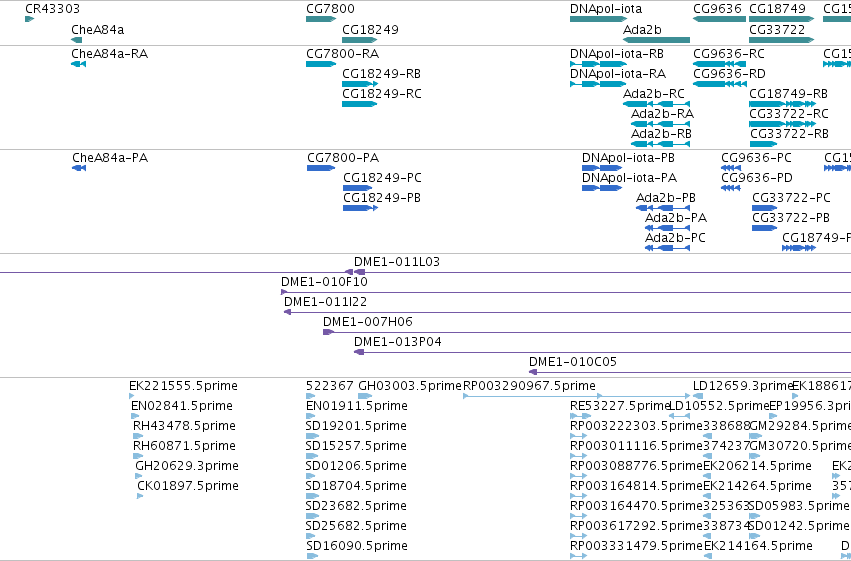
Task: Click the CG9636-PD protein glyph
Action: click(x=731, y=188)
